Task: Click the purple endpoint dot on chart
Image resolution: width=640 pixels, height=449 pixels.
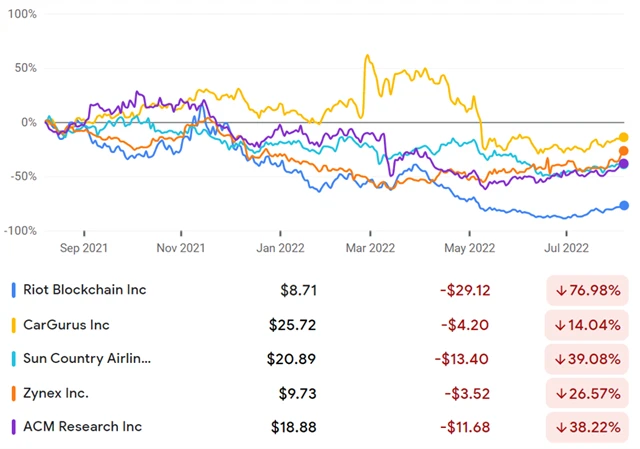Action: (x=624, y=164)
